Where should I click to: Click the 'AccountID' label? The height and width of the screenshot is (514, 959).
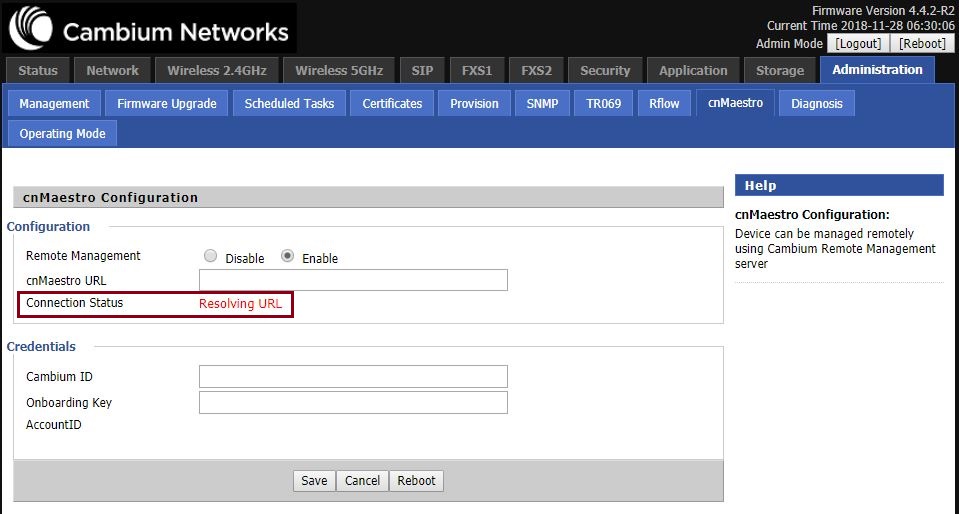[x=54, y=425]
